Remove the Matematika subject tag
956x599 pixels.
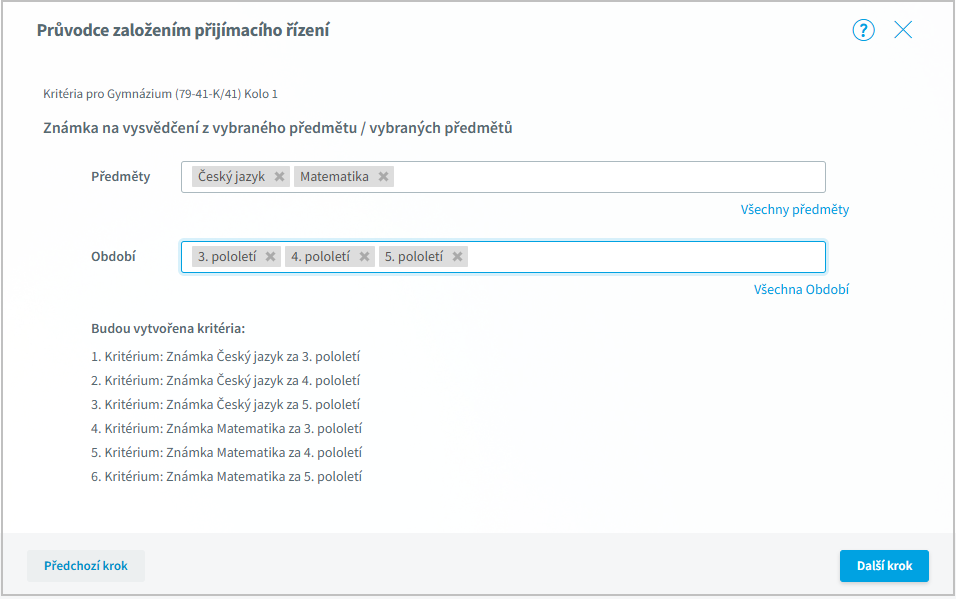click(x=383, y=177)
